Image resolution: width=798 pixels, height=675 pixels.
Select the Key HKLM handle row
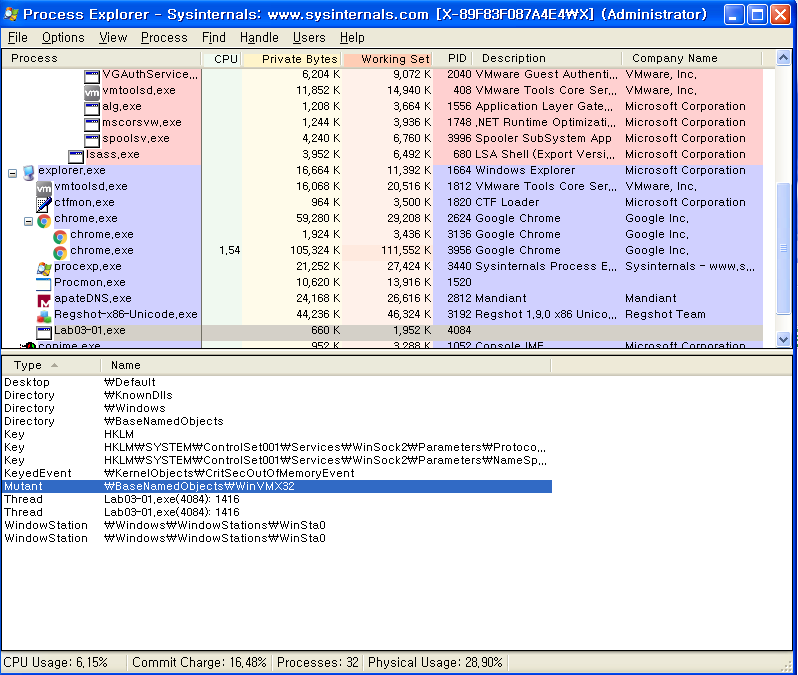click(277, 434)
